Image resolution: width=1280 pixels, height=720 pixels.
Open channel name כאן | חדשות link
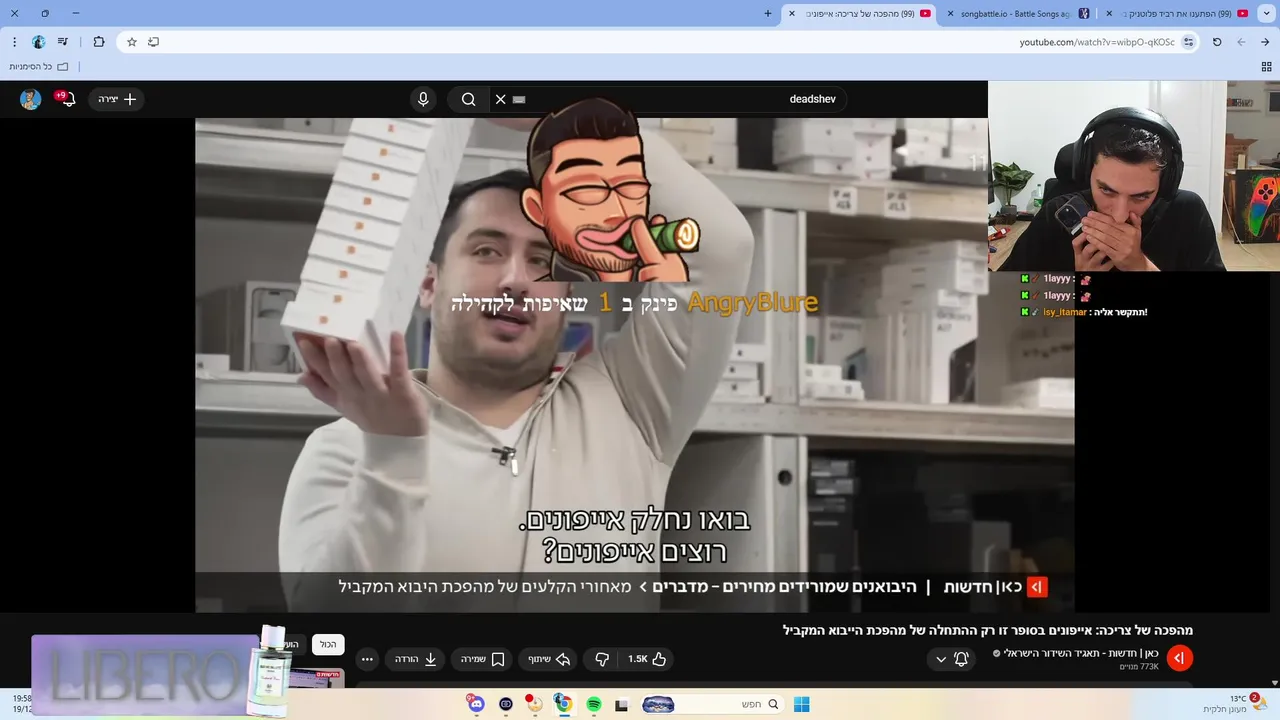click(x=1081, y=653)
